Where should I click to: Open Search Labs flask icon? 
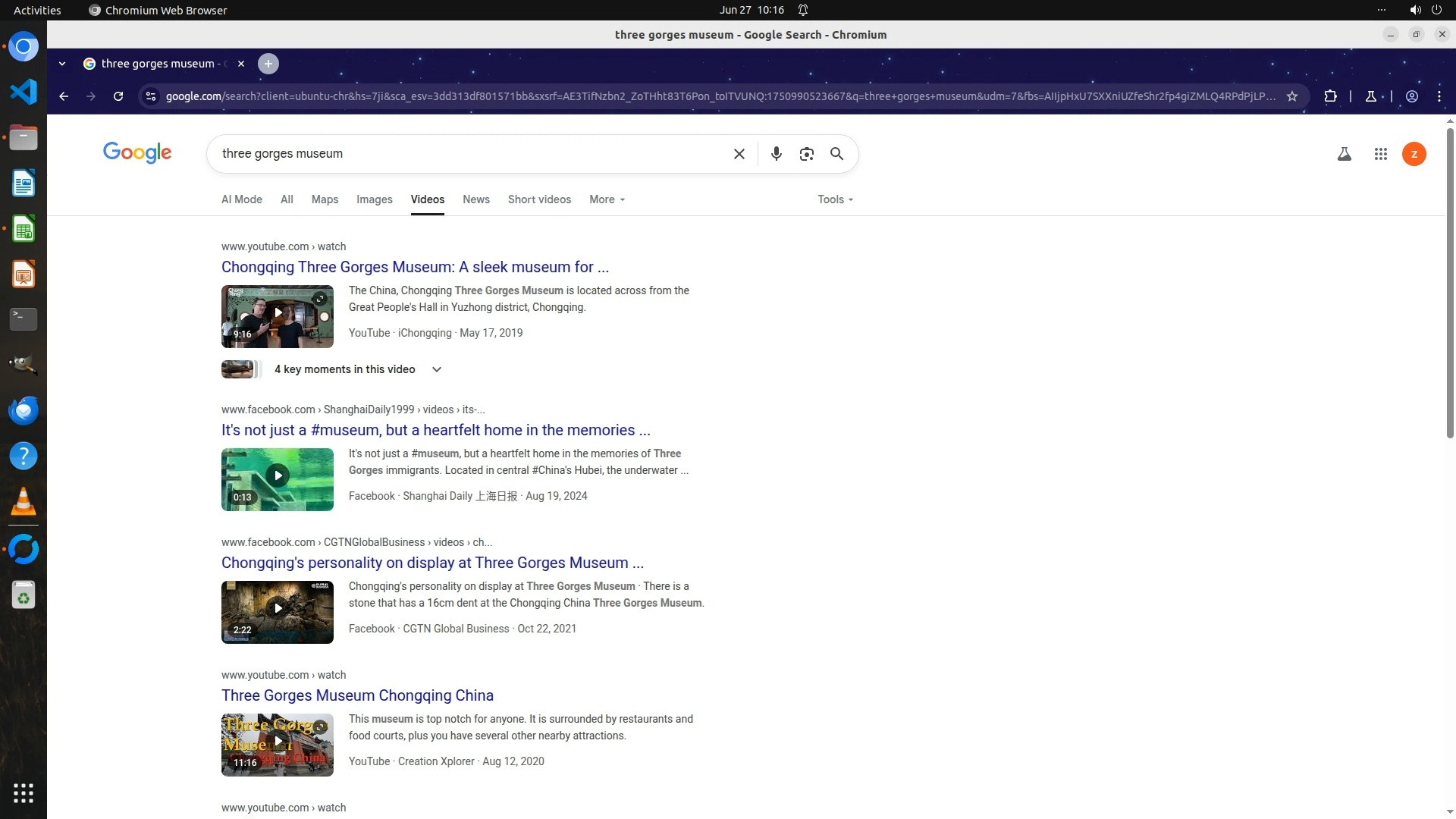pos(1344,154)
